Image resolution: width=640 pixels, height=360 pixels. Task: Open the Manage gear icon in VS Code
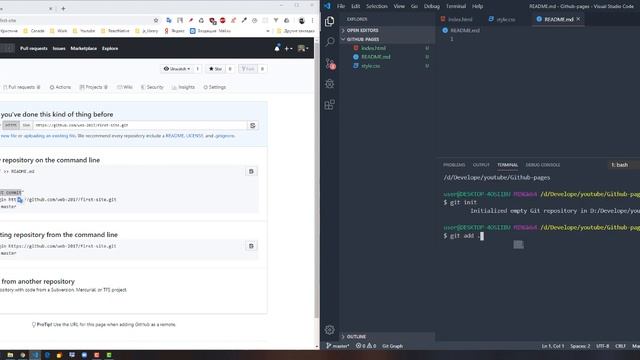[329, 329]
